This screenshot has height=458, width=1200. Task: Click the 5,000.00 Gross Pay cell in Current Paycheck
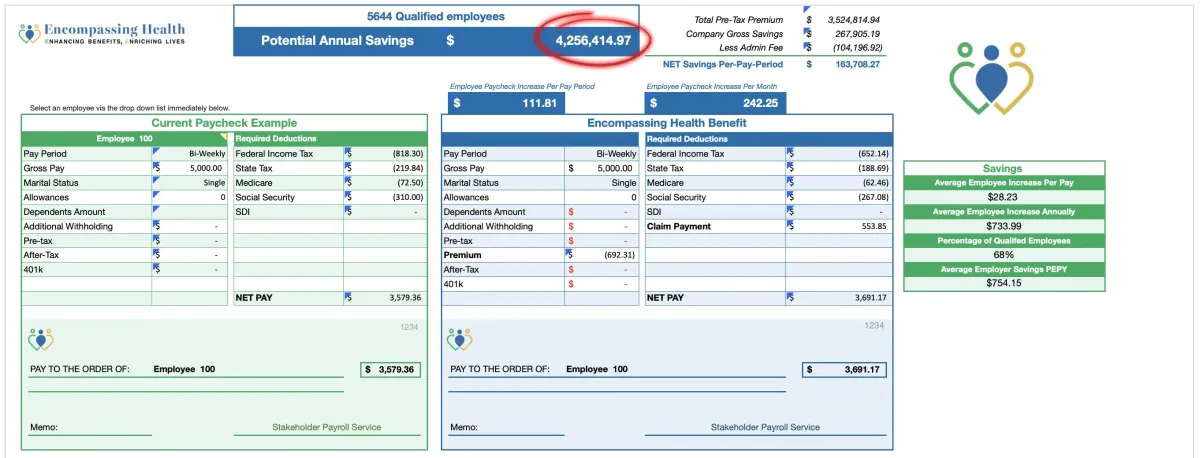tap(191, 168)
